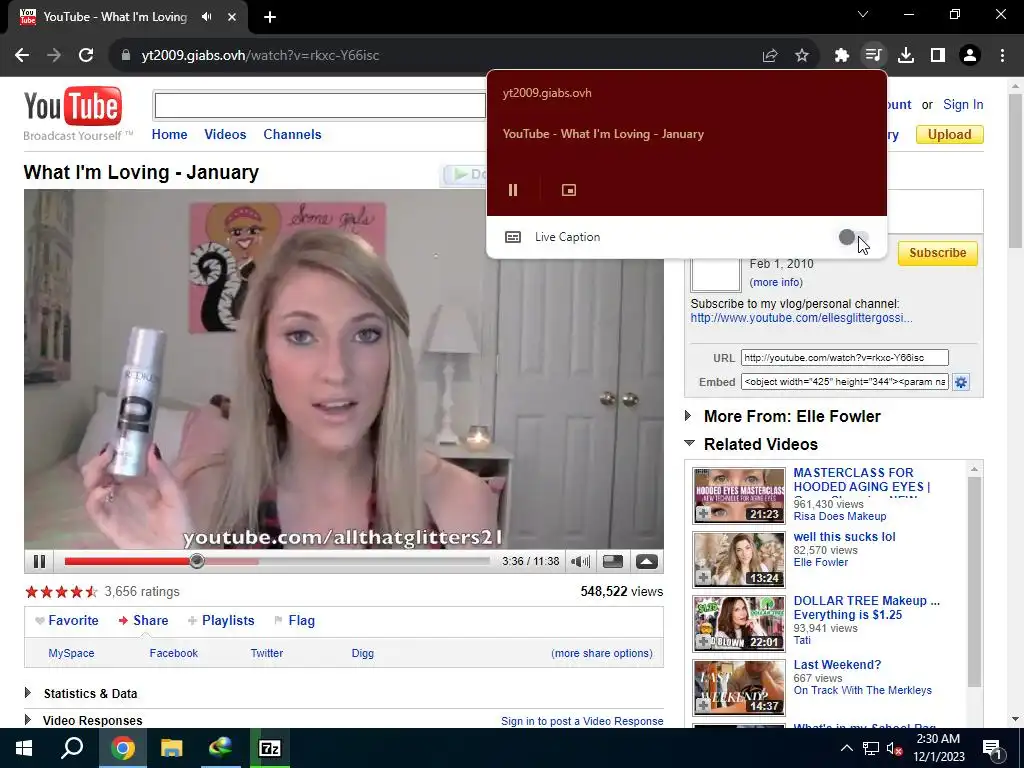Screen dimensions: 1024x768
Task: Click the yellow Upload button
Action: pos(950,135)
